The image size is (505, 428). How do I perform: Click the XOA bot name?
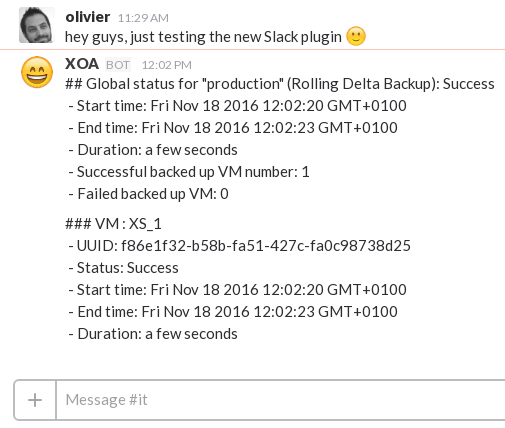(x=82, y=64)
